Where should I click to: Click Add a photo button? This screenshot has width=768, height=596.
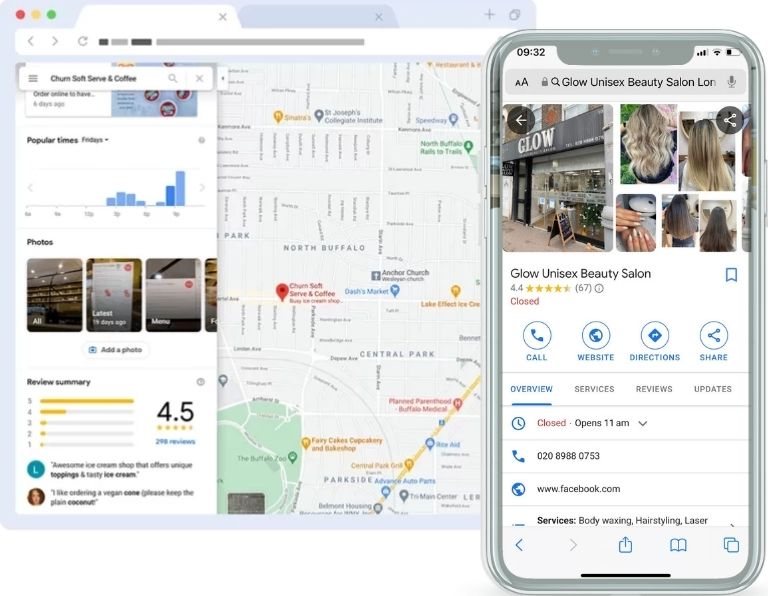point(116,350)
